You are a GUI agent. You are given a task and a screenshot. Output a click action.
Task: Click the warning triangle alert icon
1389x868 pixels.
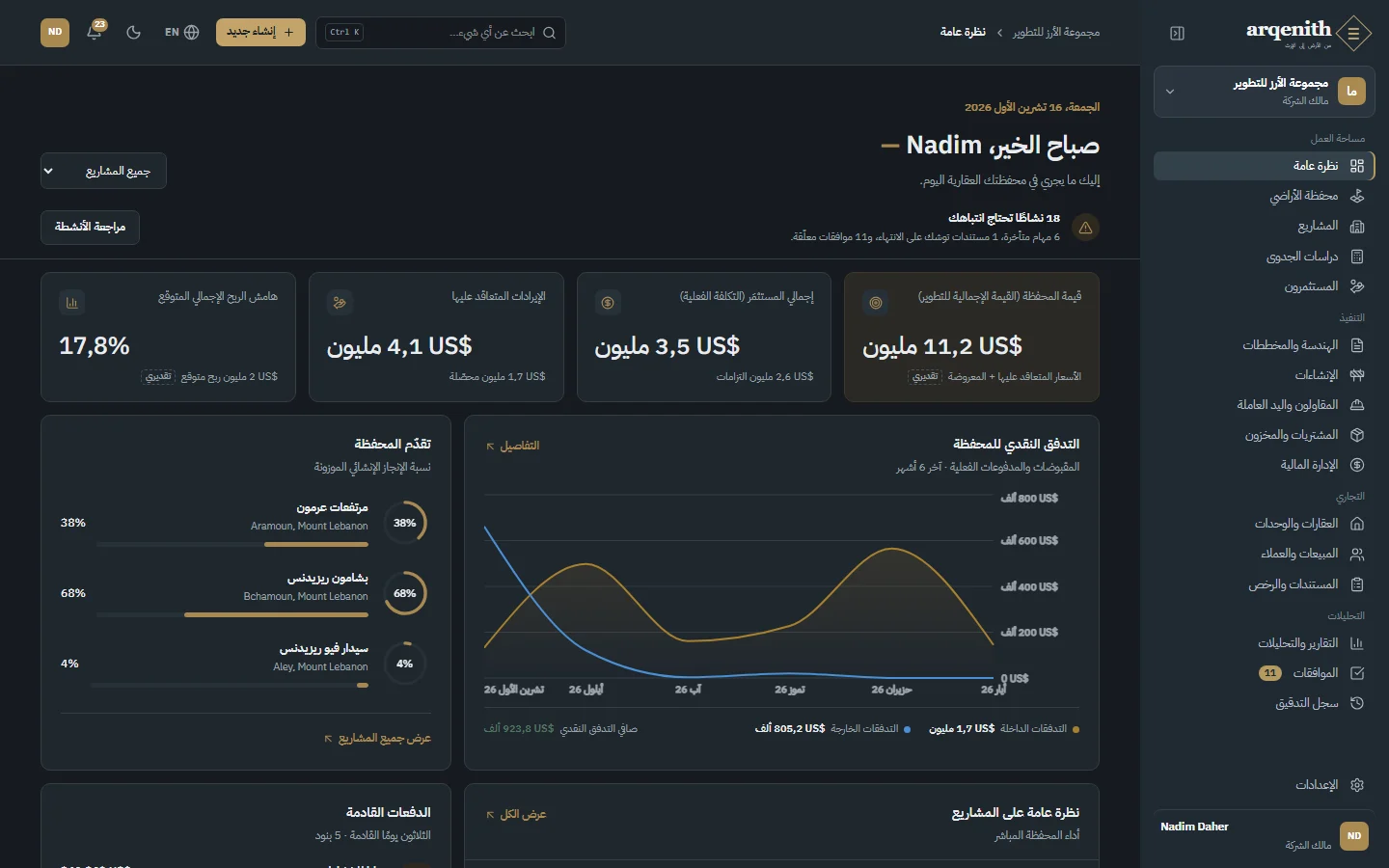point(1085,228)
